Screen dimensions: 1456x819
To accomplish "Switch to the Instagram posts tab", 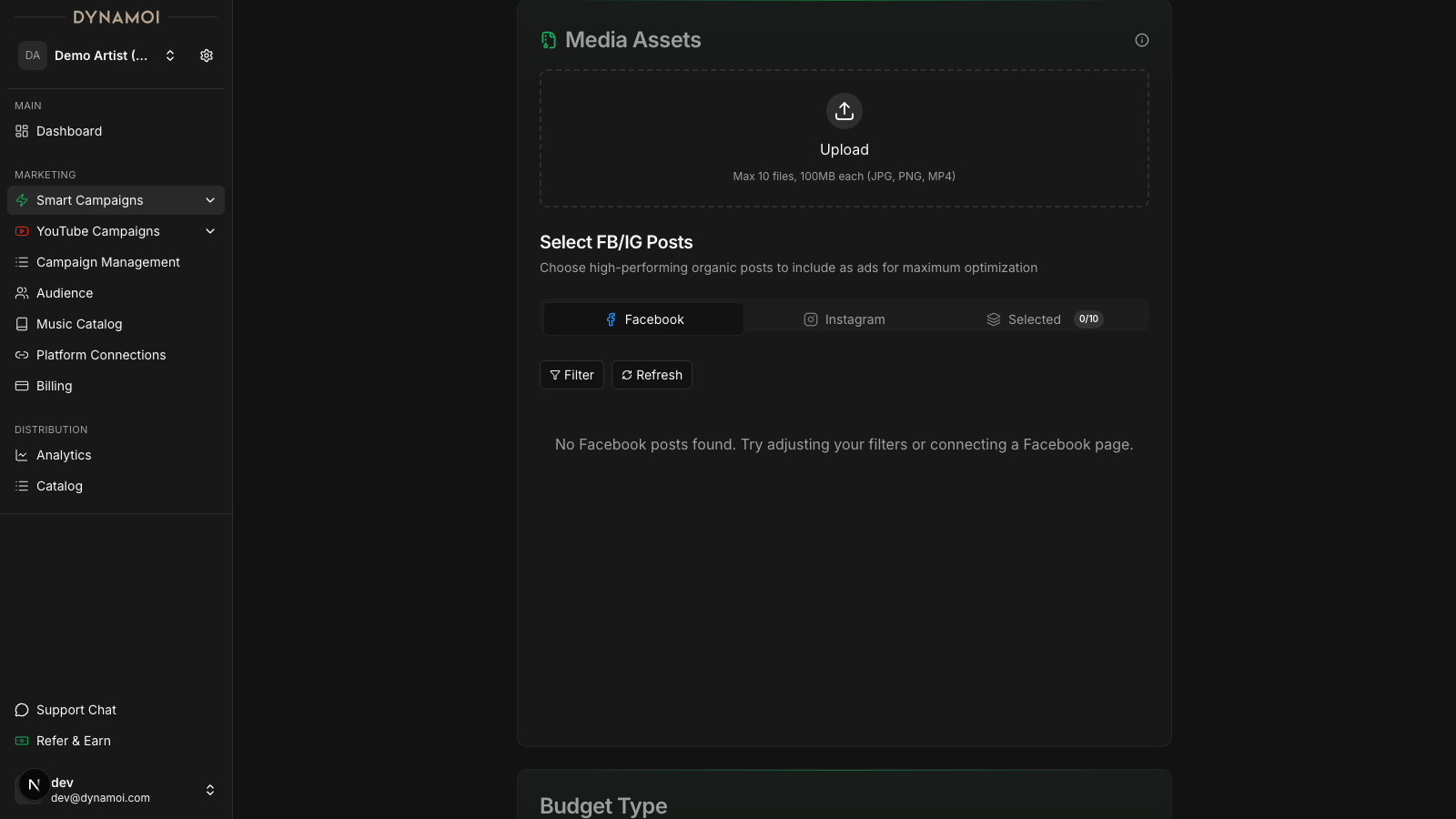I will tap(844, 319).
